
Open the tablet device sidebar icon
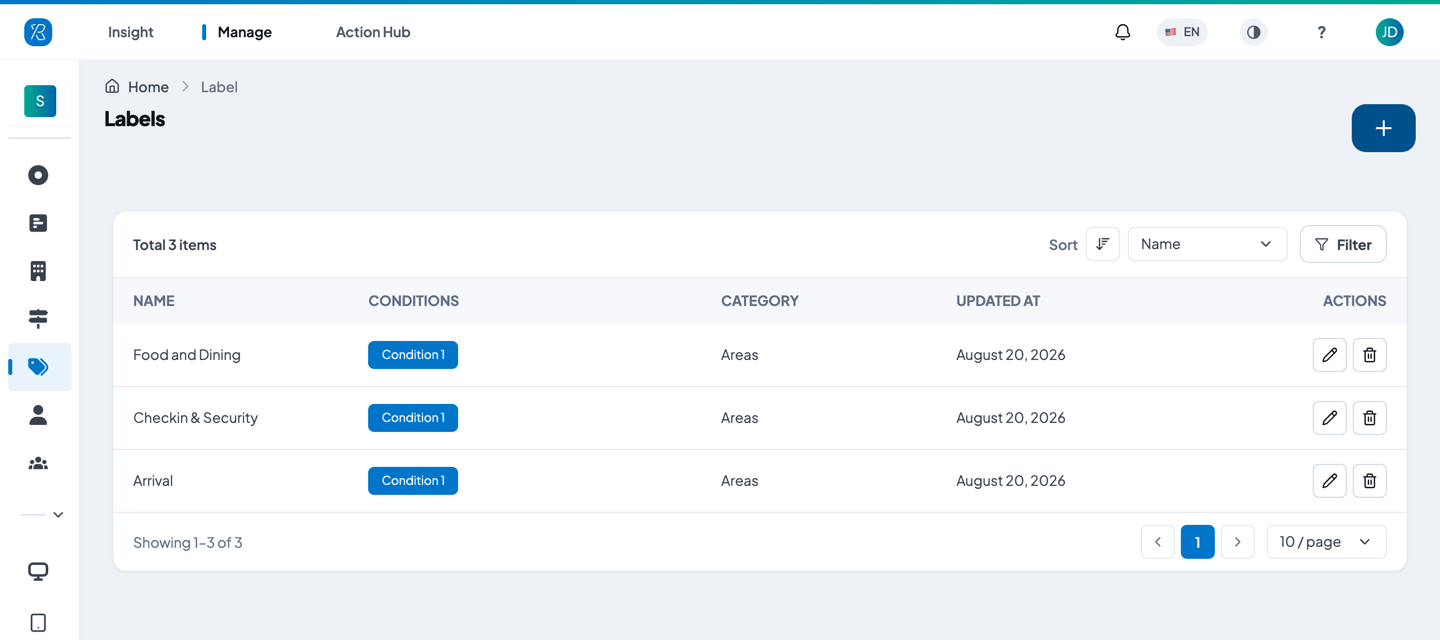38,623
